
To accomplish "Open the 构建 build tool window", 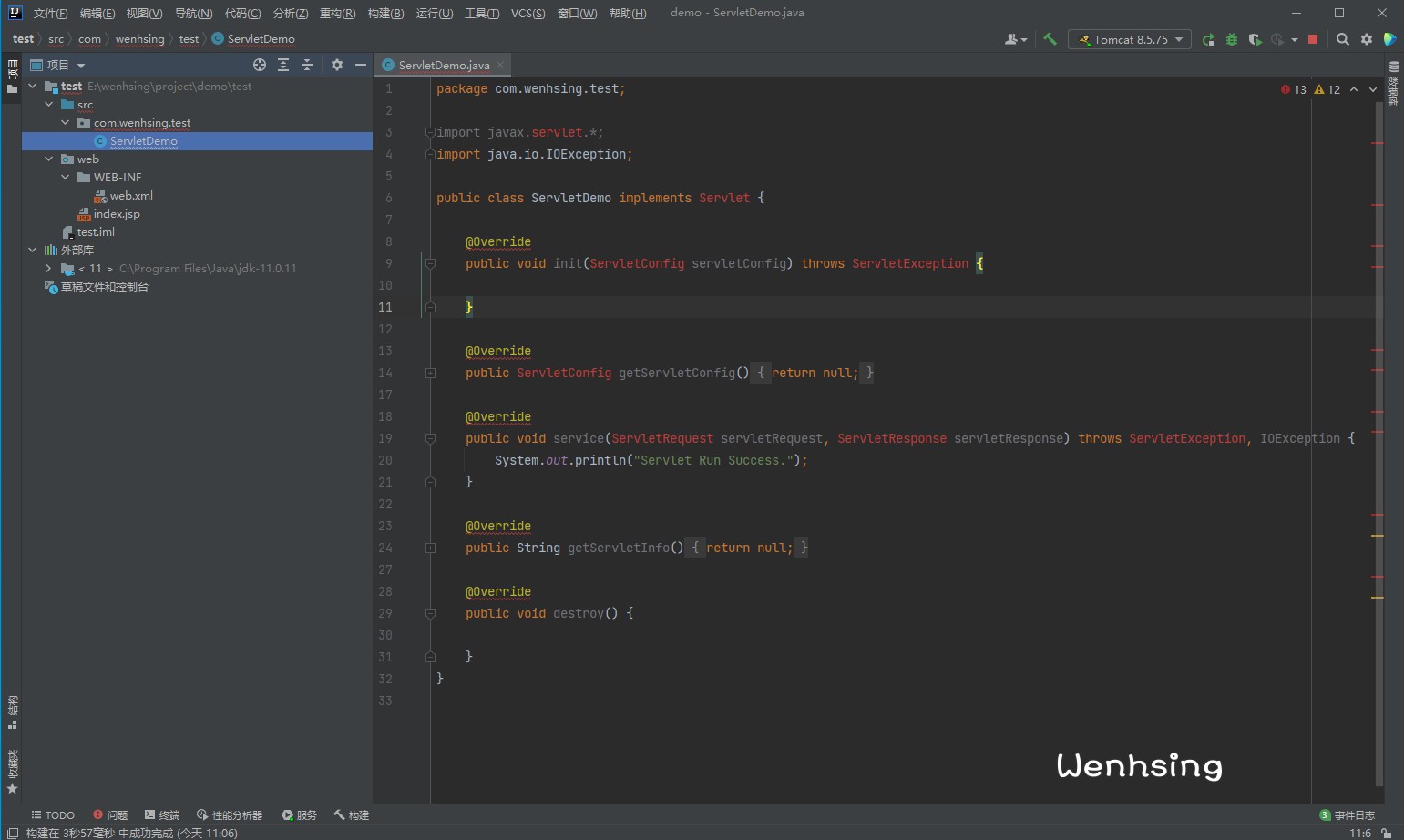I will [x=352, y=815].
